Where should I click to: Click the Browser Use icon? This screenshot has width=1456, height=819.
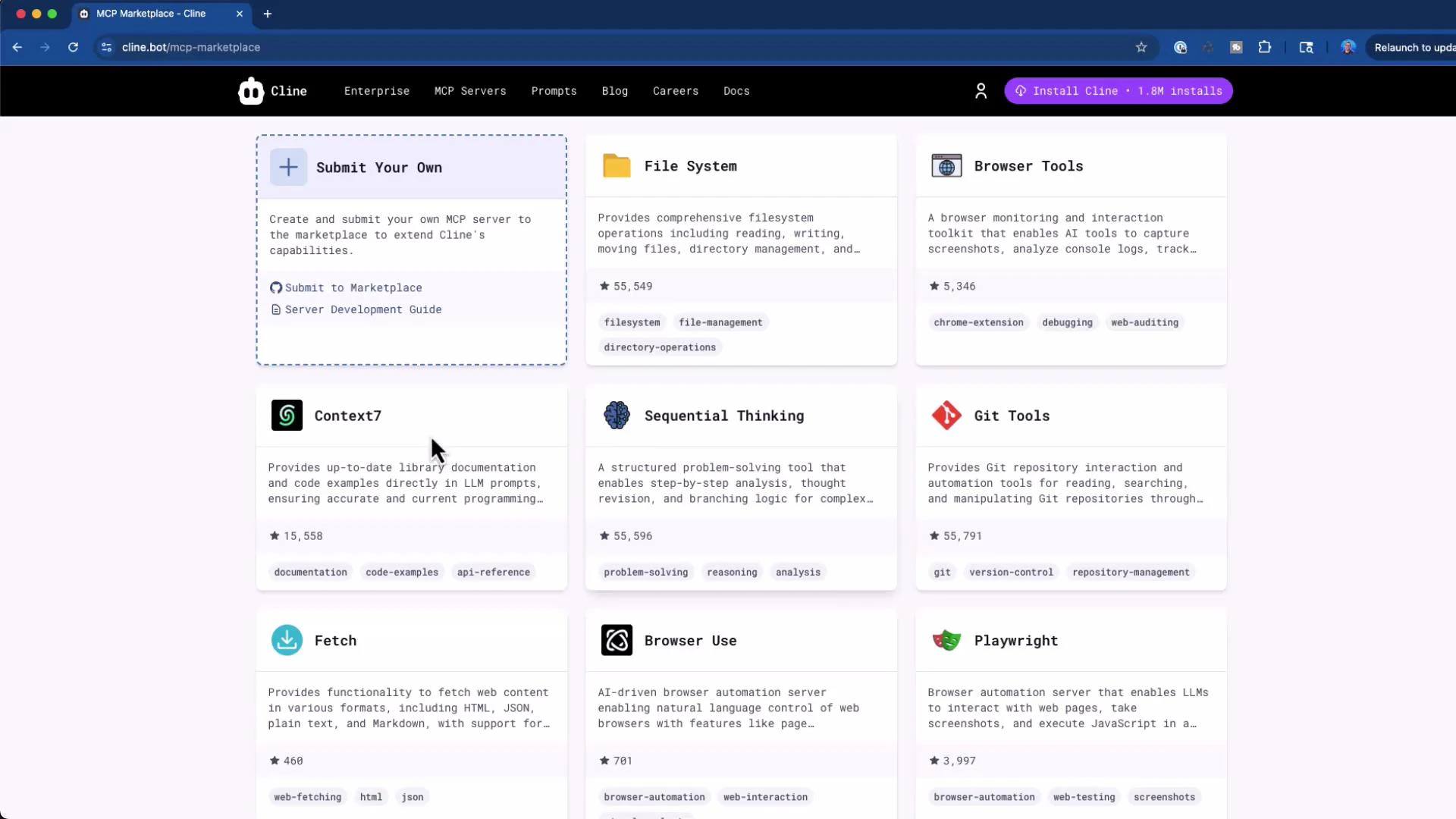coord(617,640)
